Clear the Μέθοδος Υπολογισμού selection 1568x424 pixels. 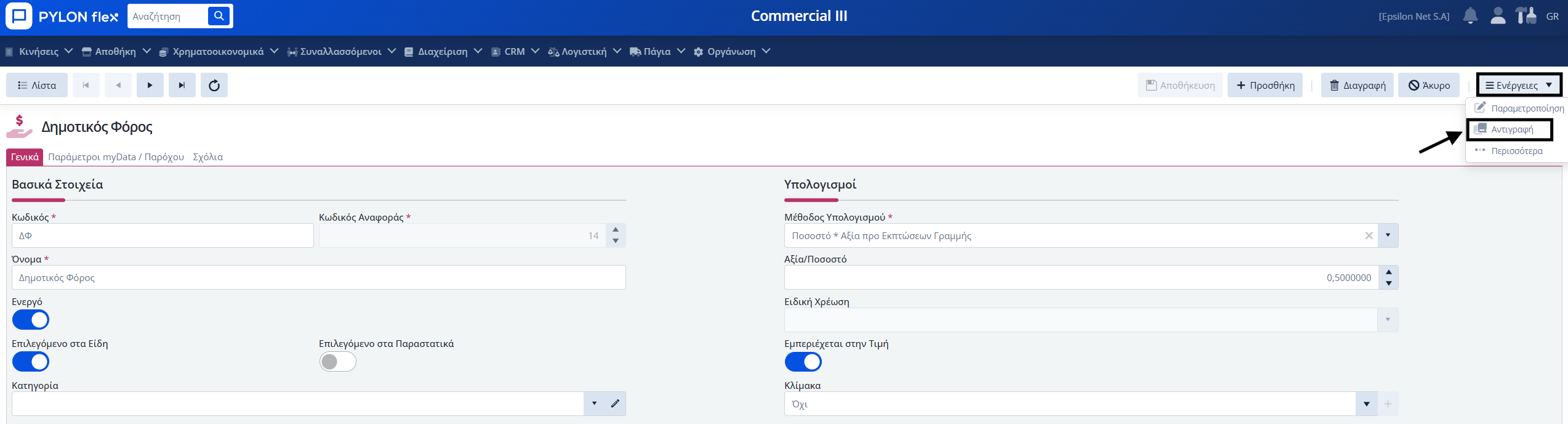pos(1369,235)
